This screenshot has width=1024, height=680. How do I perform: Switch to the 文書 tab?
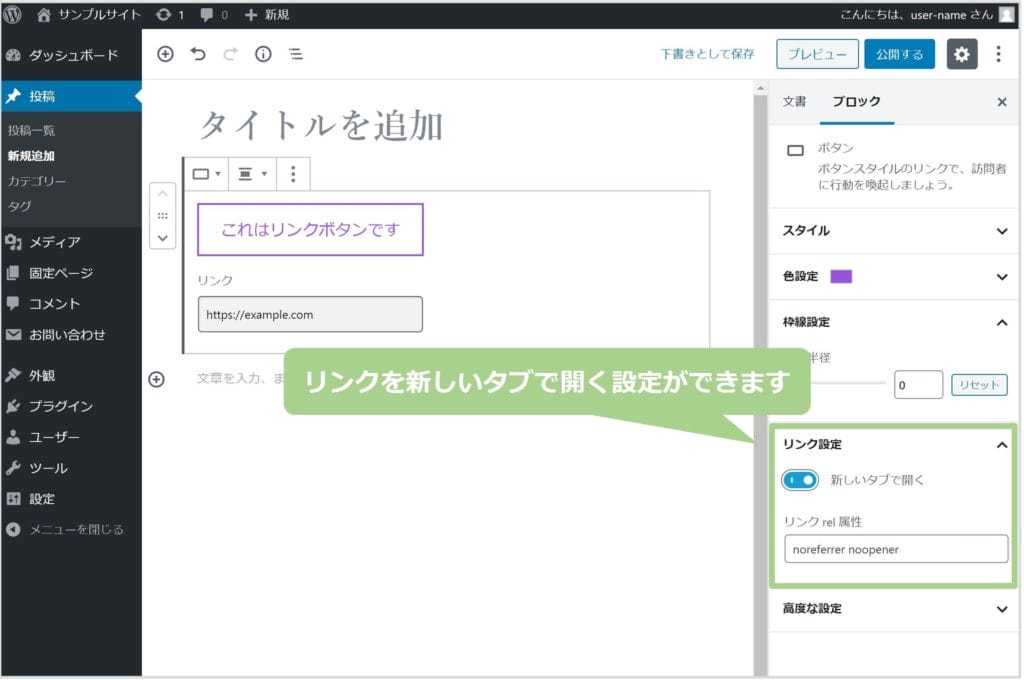click(794, 102)
